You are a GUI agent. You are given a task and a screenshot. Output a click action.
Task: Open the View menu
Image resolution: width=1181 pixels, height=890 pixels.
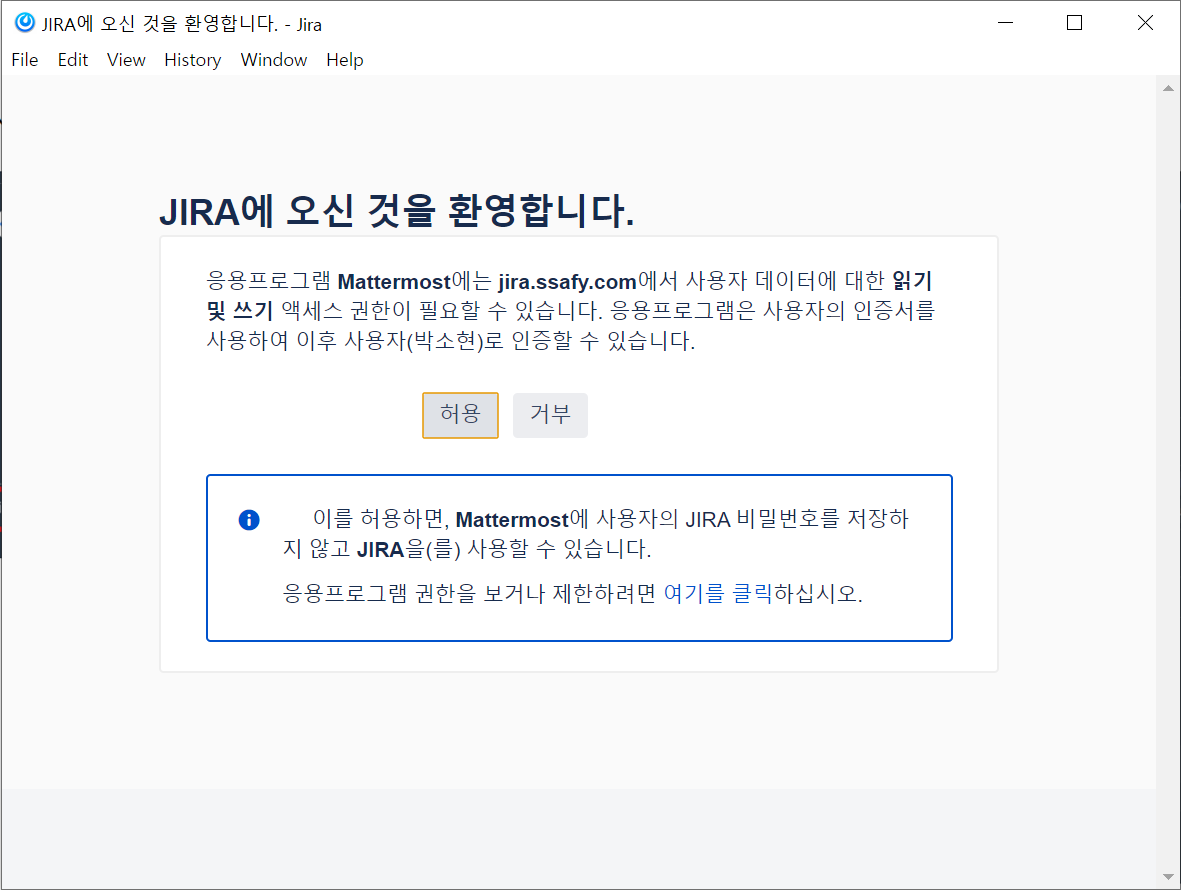coord(126,59)
